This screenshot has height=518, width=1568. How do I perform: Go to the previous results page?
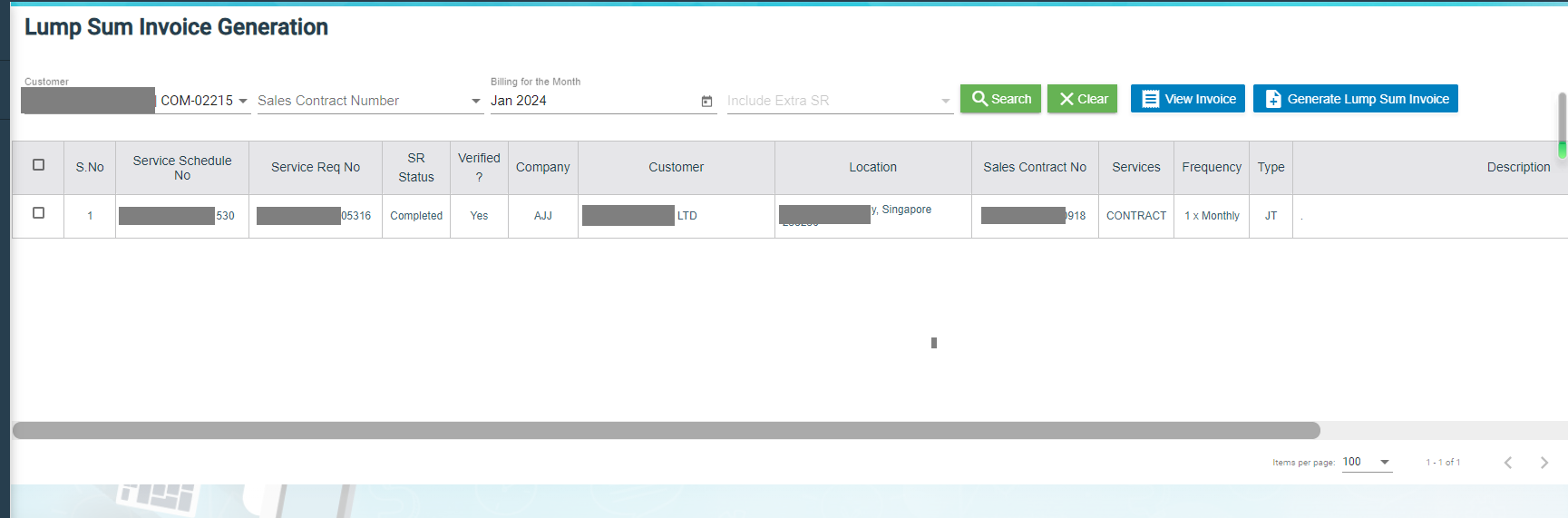point(1507,463)
